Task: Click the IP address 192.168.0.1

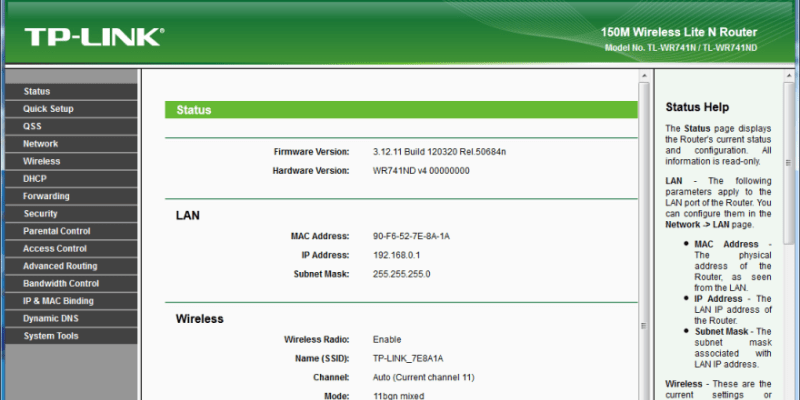Action: pos(396,255)
